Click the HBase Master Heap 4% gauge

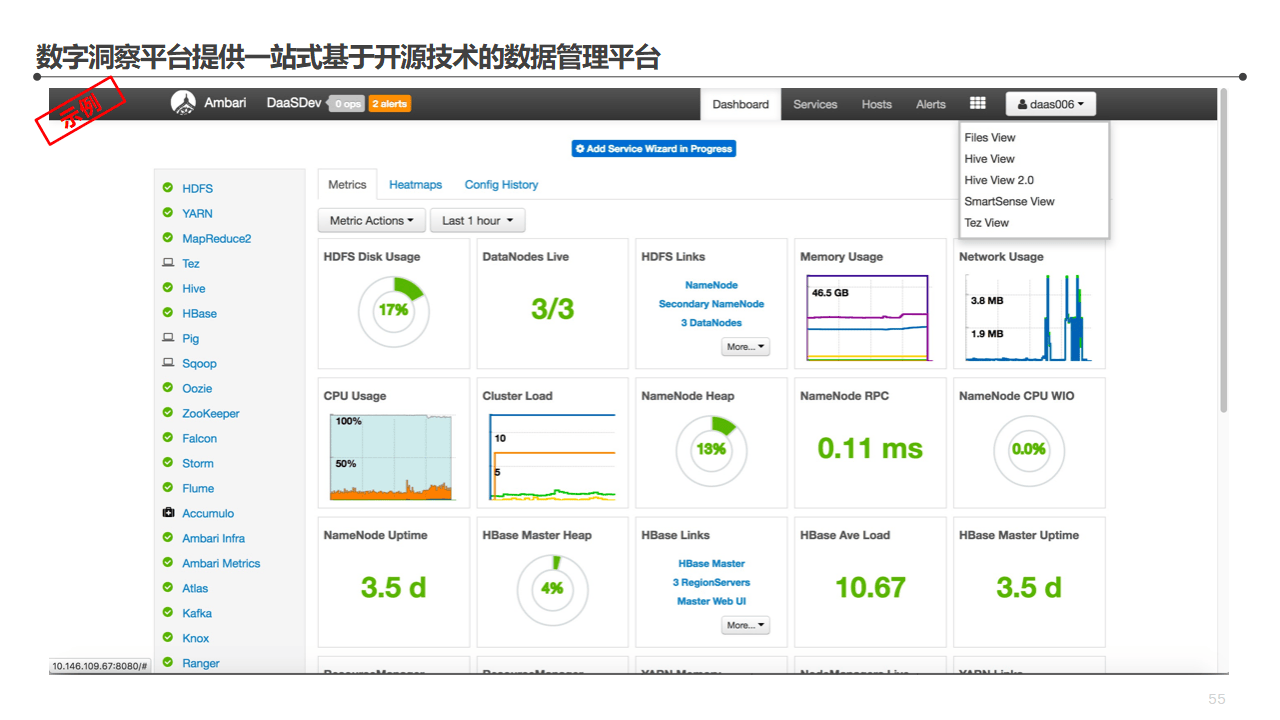pos(552,589)
